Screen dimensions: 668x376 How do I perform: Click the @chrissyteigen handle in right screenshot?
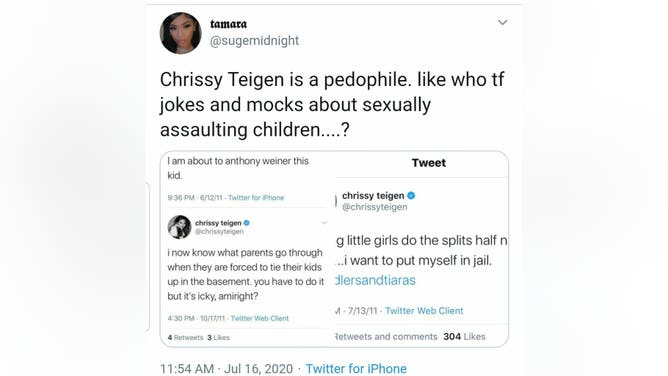click(x=375, y=207)
